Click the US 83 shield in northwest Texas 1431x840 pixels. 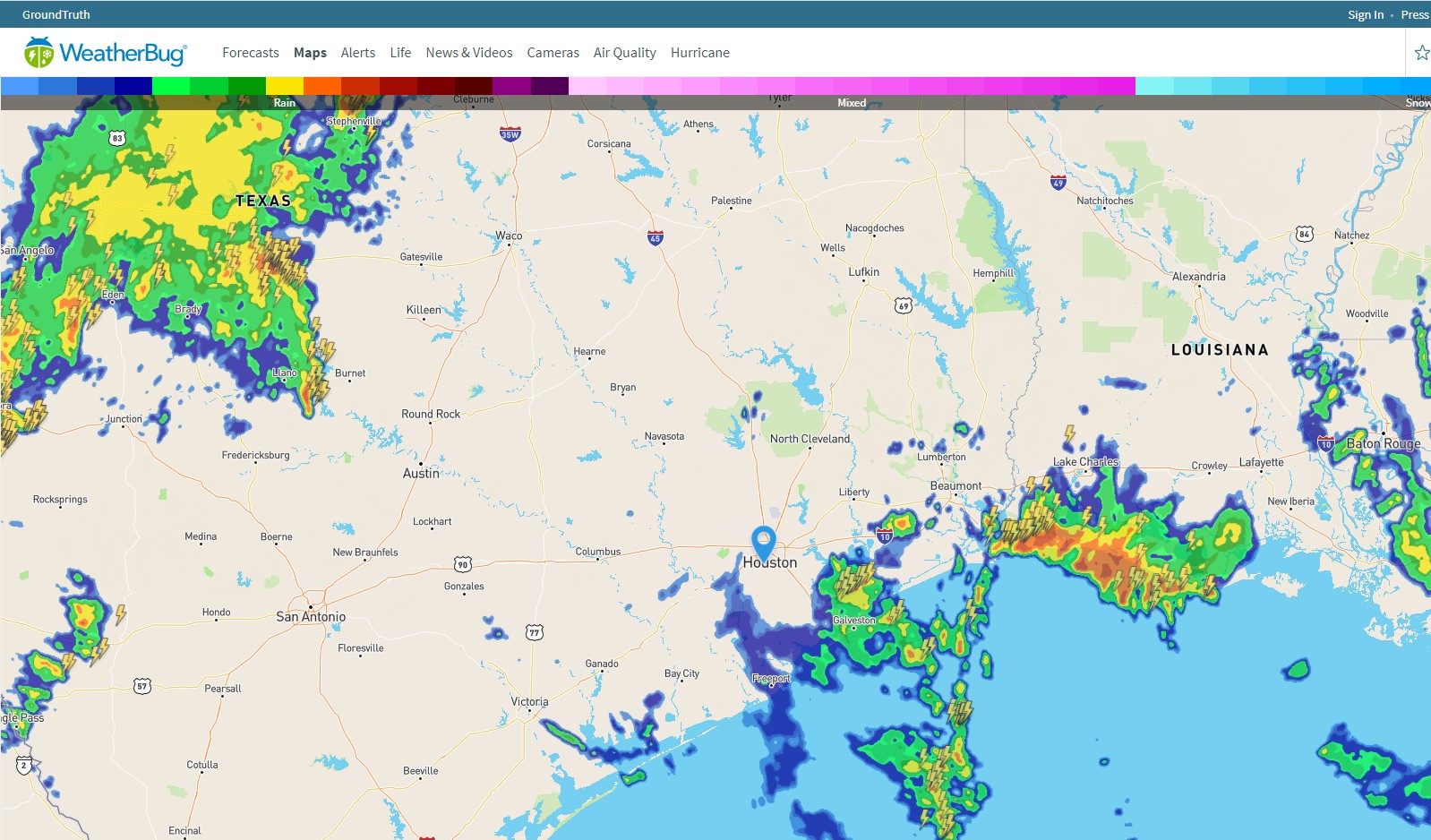click(x=117, y=138)
